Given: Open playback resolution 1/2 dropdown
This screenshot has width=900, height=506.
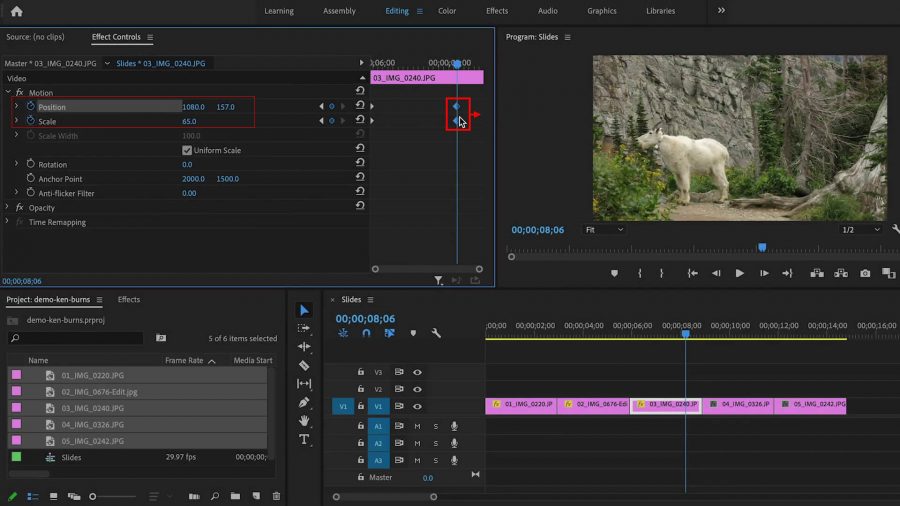Looking at the screenshot, I should pyautogui.click(x=860, y=229).
